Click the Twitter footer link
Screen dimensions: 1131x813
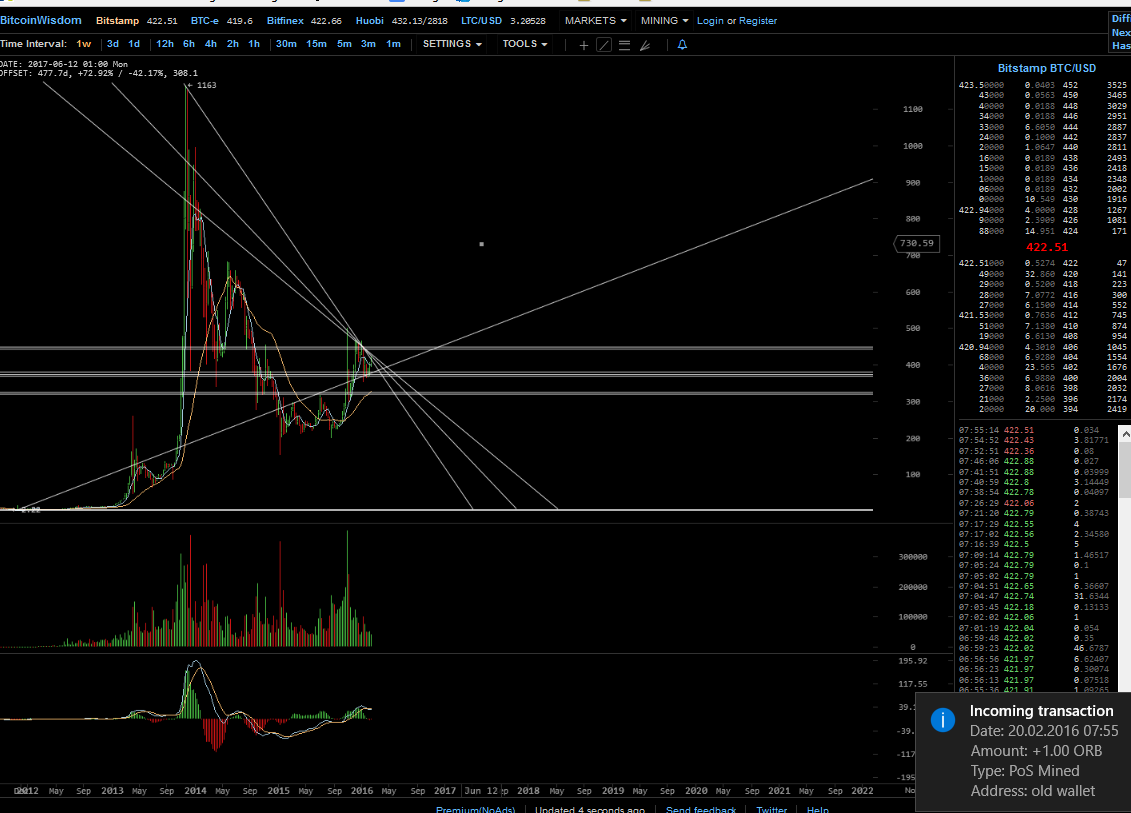coord(771,809)
